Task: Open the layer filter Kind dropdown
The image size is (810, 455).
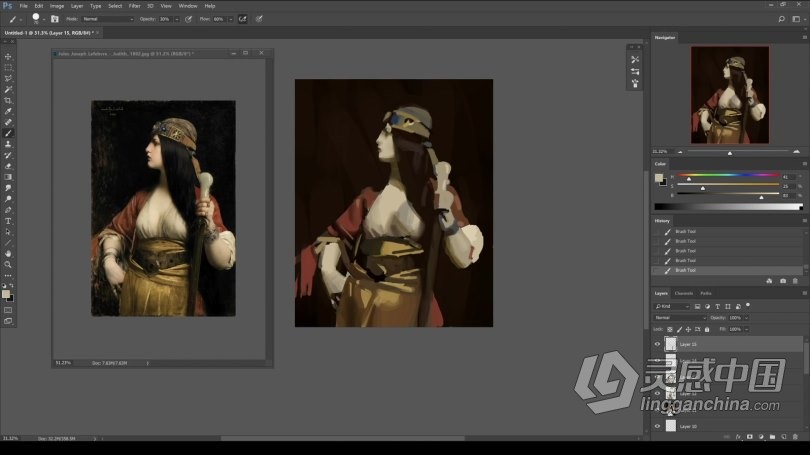Action: 672,306
